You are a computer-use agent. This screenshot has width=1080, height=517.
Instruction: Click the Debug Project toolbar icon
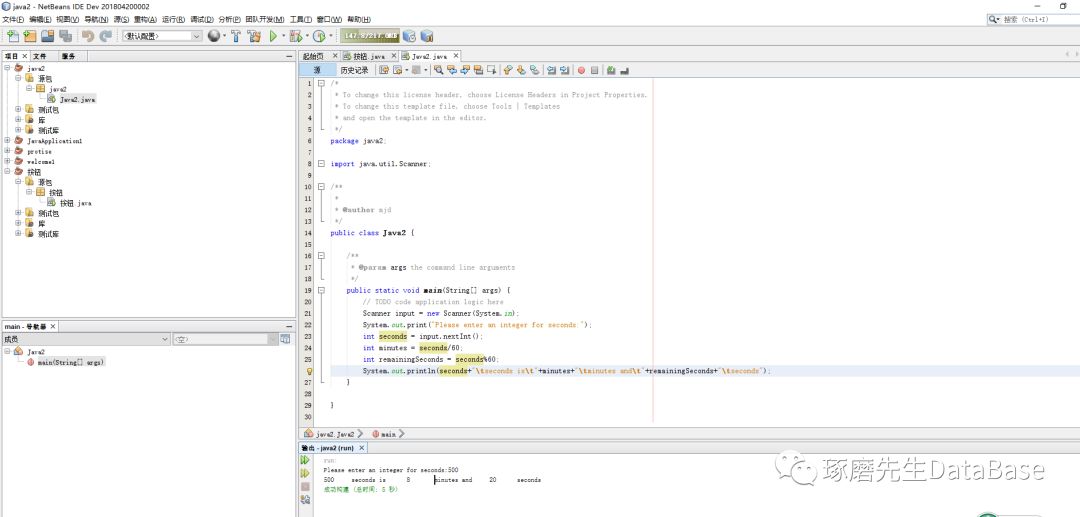(x=296, y=36)
